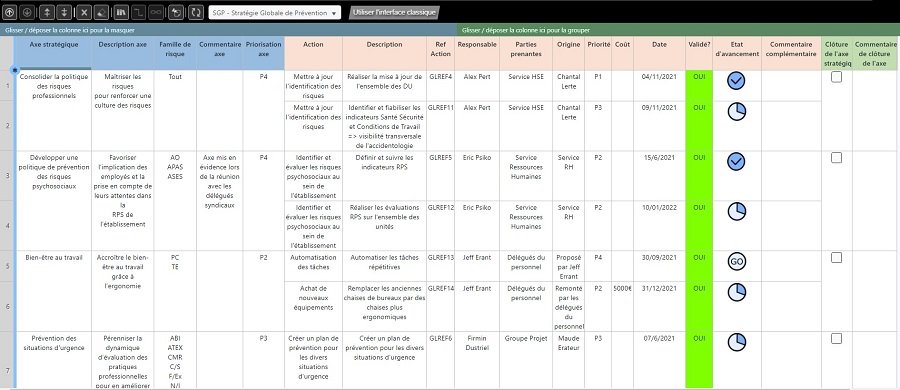The width and height of the screenshot is (900, 390).
Task: Click the GO status icon for GLREF13
Action: pos(736,261)
